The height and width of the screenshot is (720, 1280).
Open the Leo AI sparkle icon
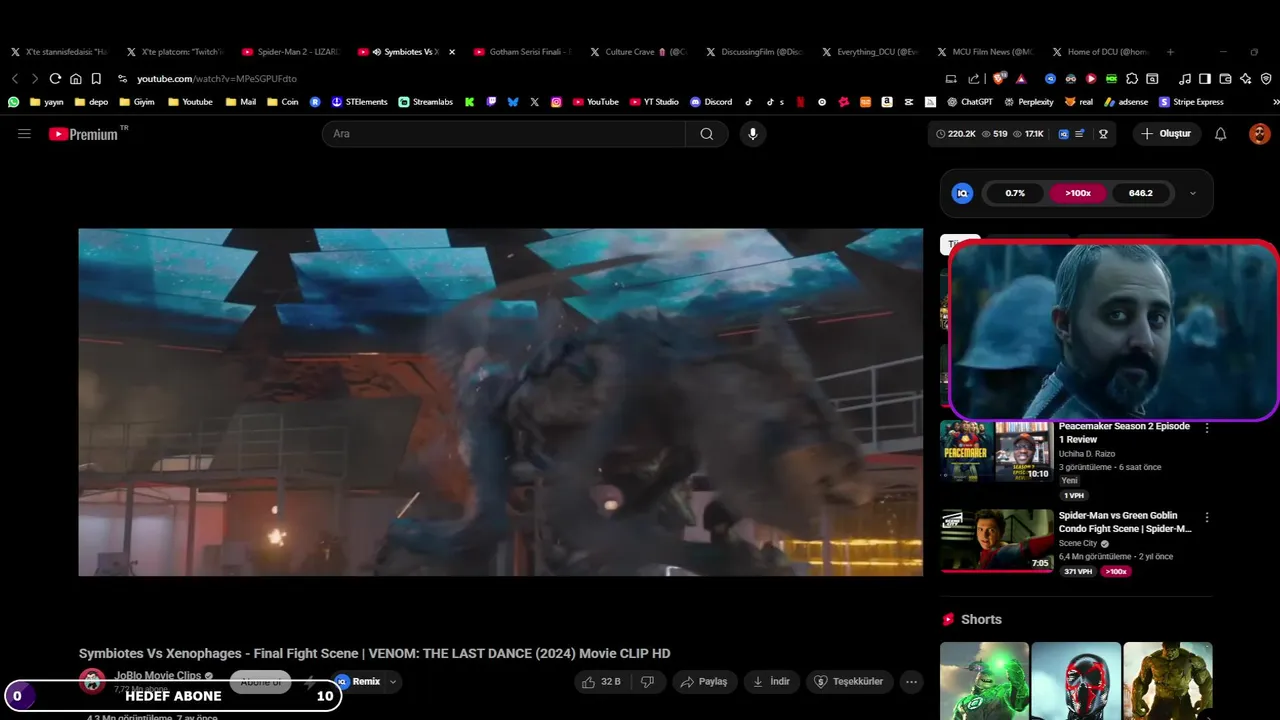coord(1245,78)
